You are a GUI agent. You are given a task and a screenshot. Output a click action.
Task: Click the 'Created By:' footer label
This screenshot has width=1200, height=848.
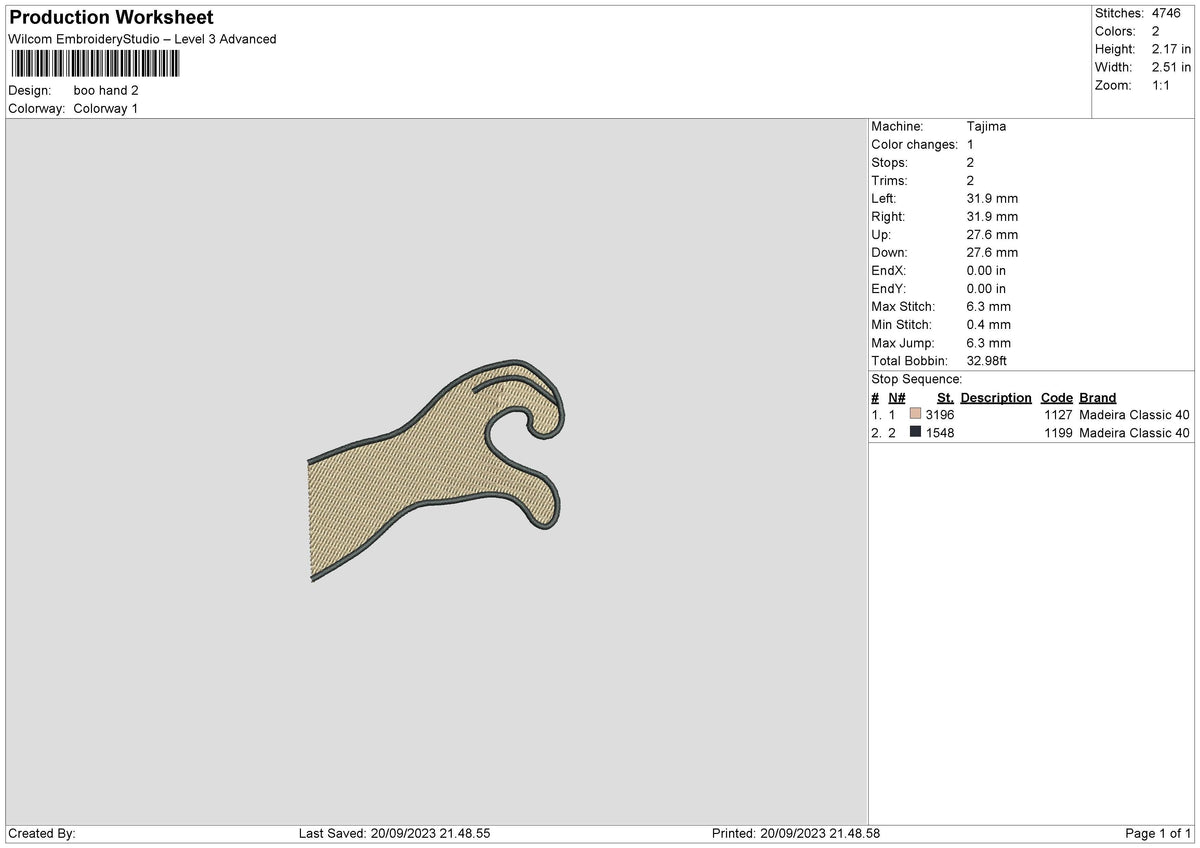pyautogui.click(x=42, y=833)
